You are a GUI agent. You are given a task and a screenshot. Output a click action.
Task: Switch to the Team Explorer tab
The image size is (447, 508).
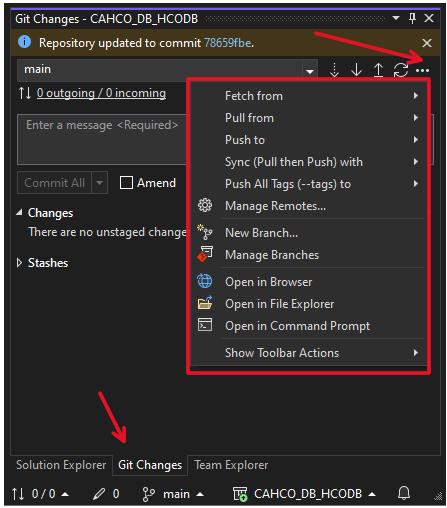pos(231,465)
